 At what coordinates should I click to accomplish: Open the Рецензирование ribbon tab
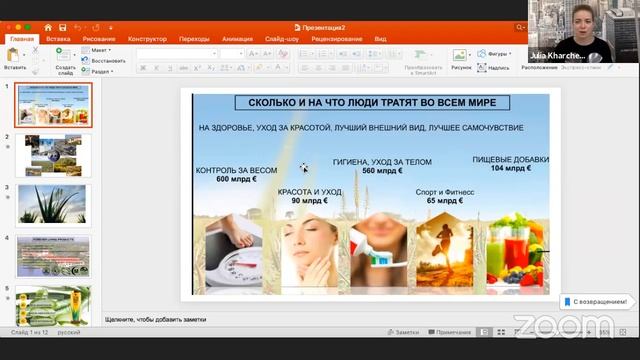point(337,39)
